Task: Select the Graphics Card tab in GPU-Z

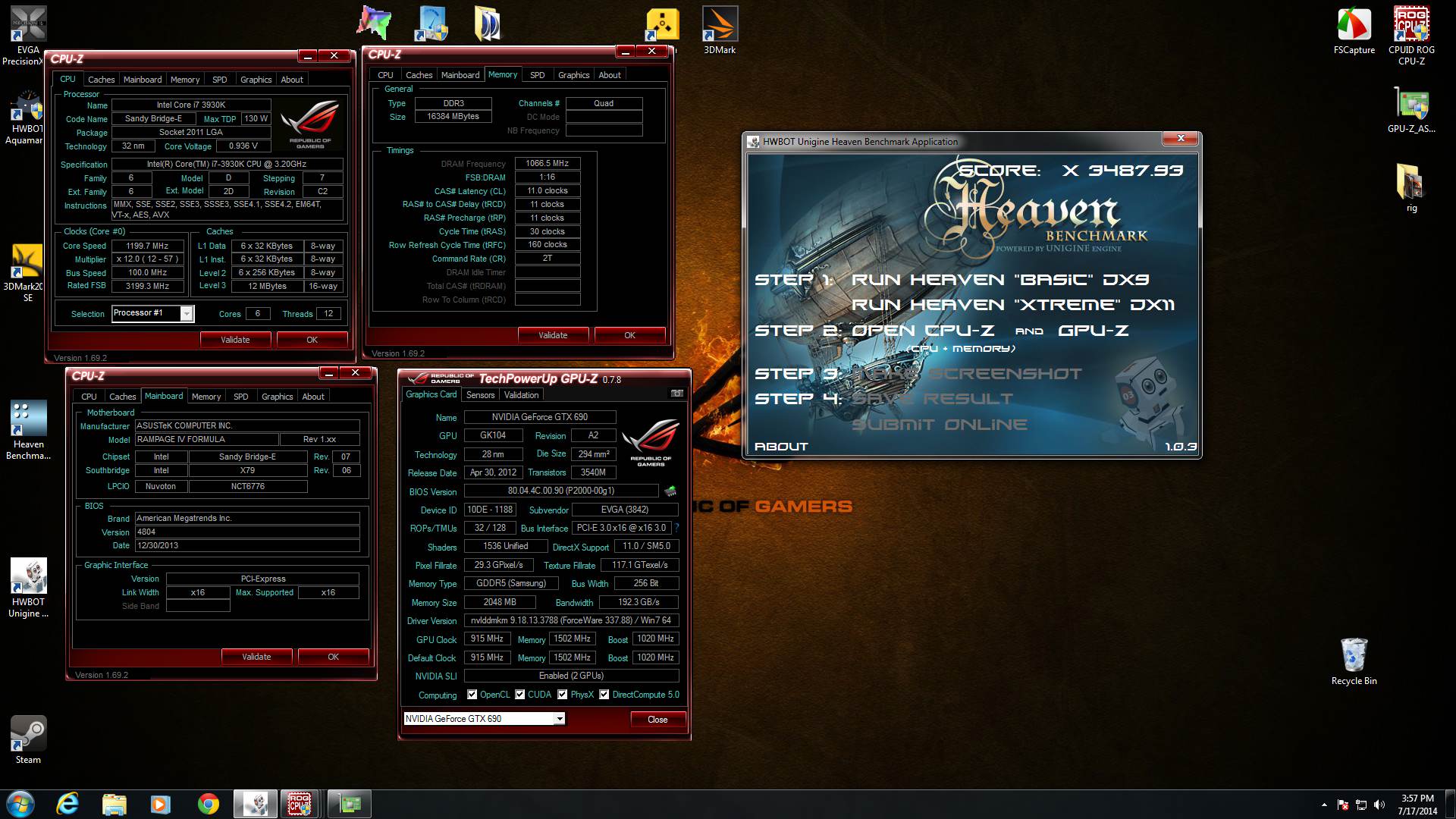Action: (x=431, y=394)
